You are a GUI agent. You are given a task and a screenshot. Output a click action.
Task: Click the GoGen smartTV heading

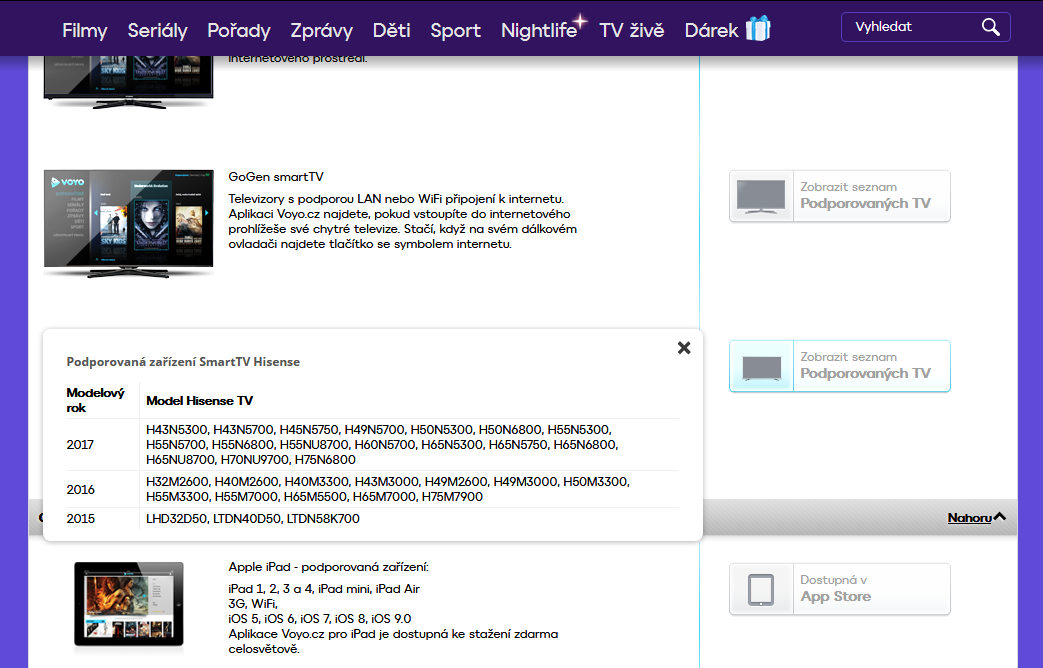coord(276,177)
